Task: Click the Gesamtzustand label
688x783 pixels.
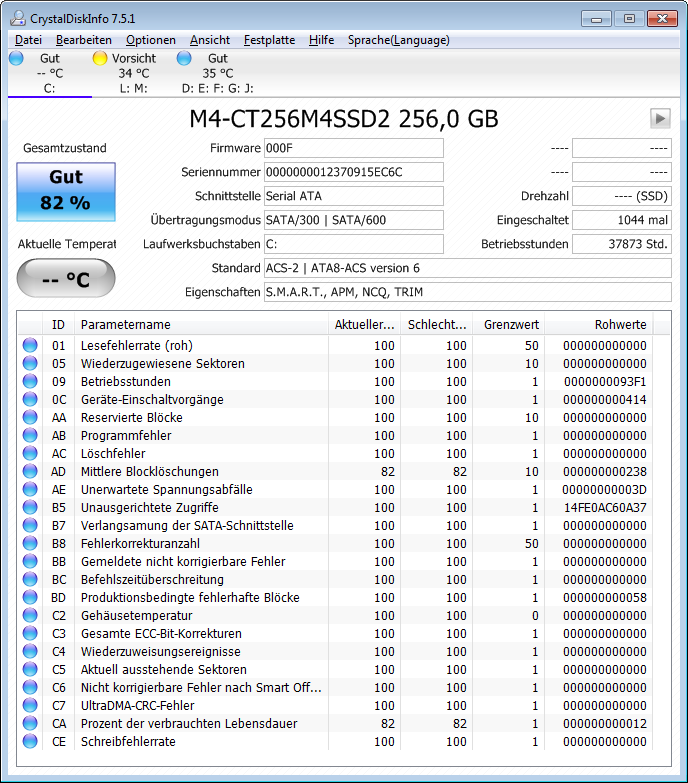Action: click(65, 148)
